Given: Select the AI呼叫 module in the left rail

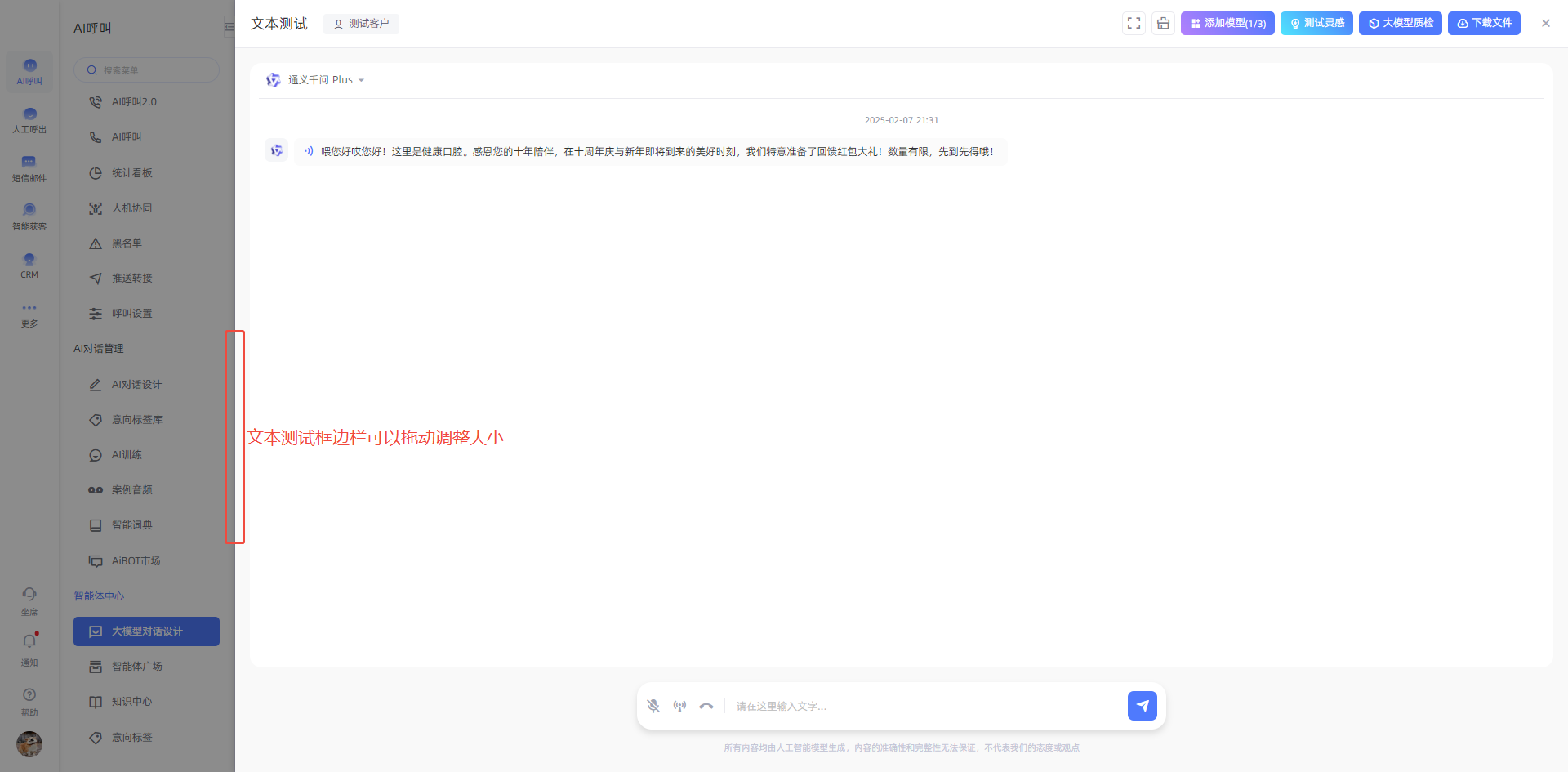Looking at the screenshot, I should click(29, 72).
